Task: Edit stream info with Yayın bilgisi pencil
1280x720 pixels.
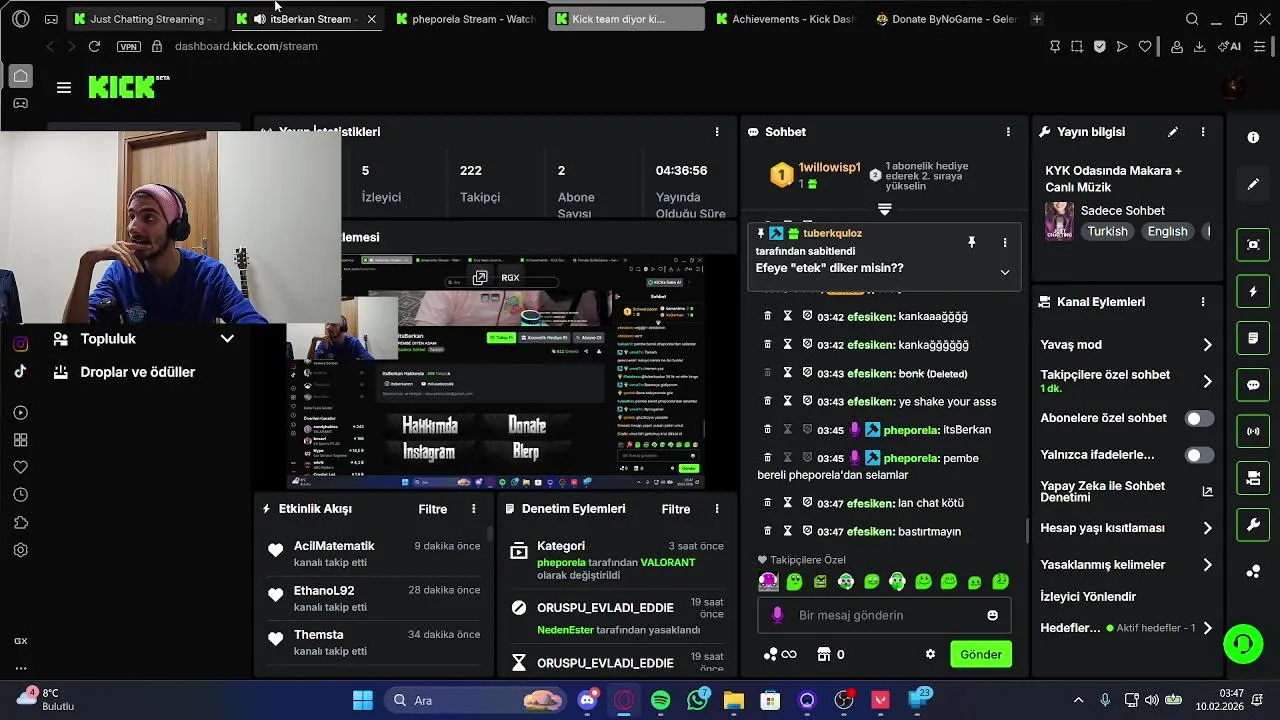Action: pos(1173,132)
